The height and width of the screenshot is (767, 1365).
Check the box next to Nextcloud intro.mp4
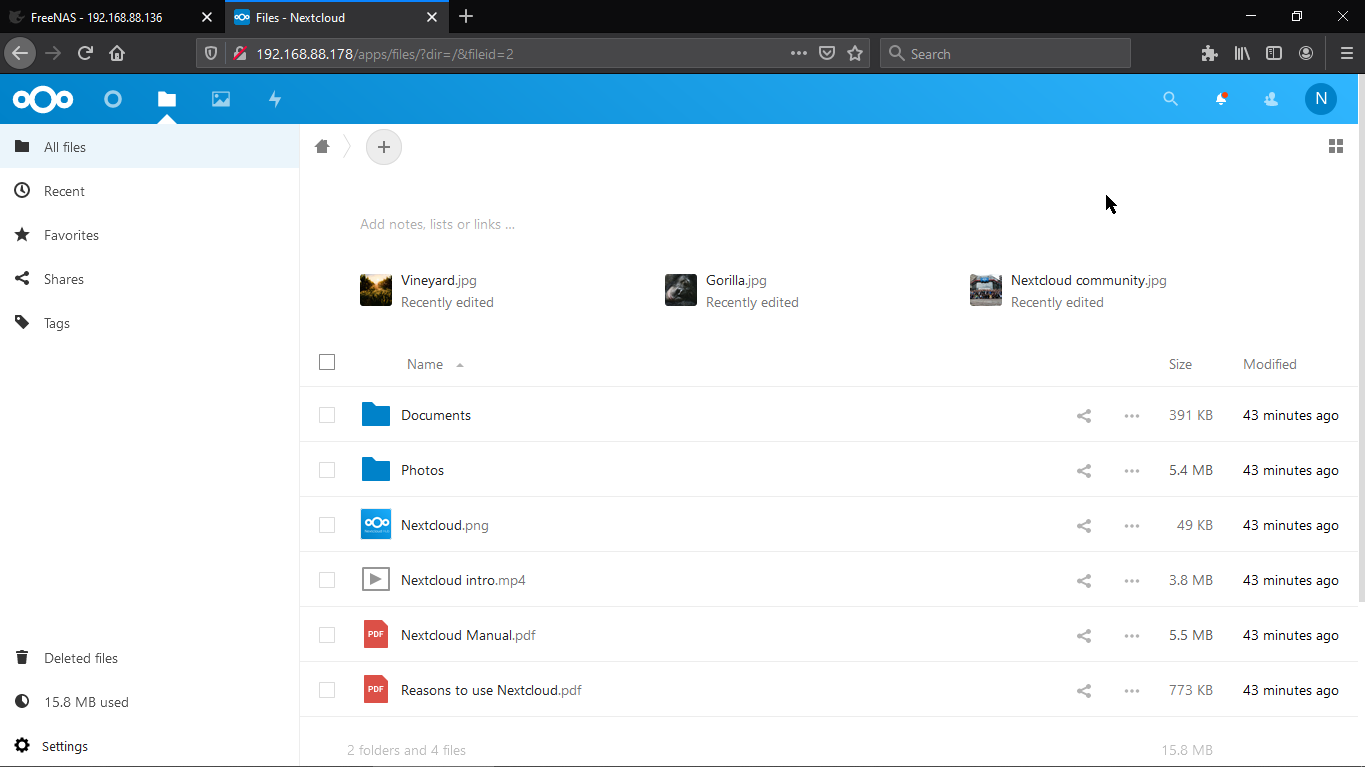(x=327, y=580)
